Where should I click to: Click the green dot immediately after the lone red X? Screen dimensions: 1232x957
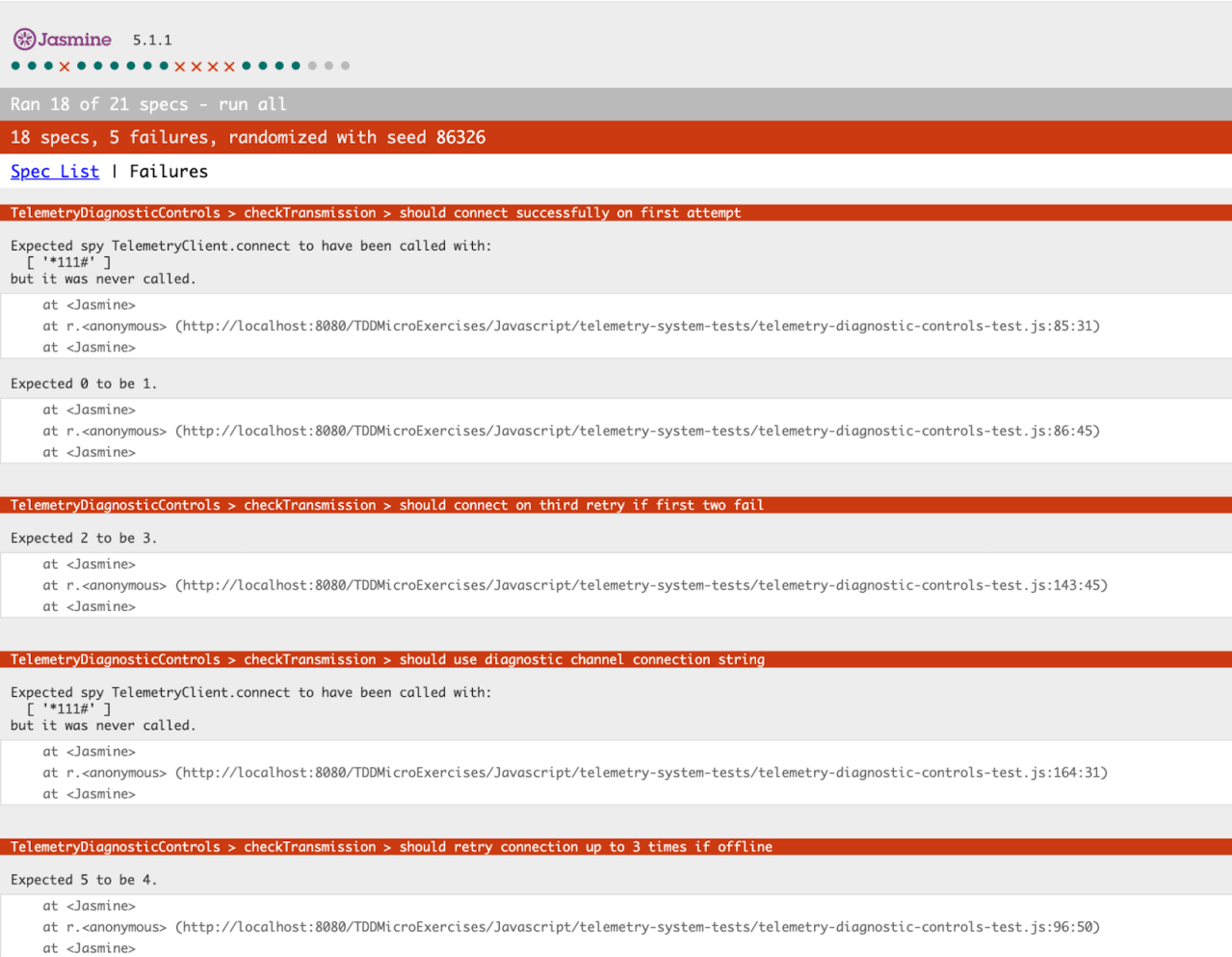[82, 66]
